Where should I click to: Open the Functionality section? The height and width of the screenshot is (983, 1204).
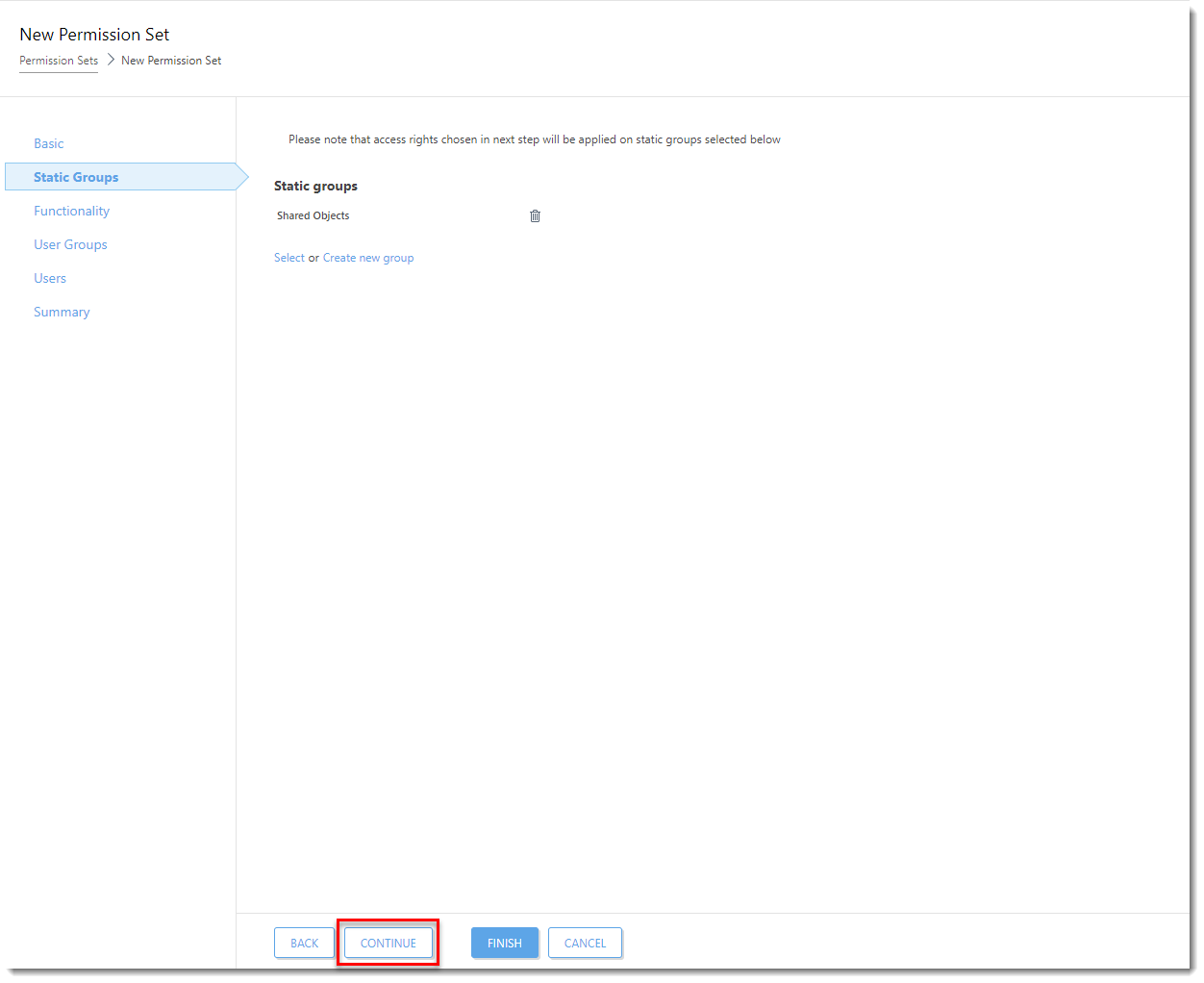(x=71, y=211)
